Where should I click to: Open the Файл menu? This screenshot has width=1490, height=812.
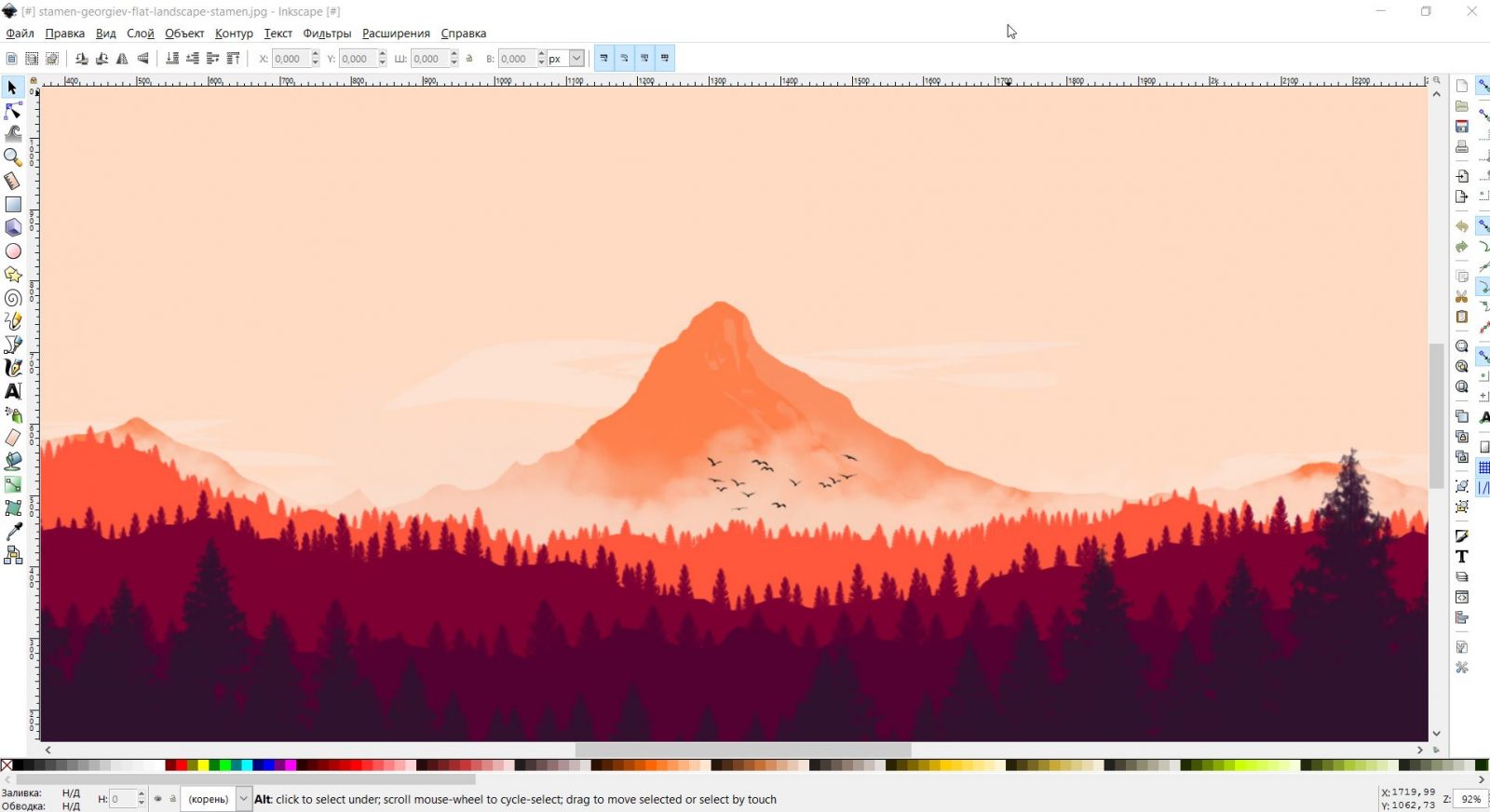pos(20,34)
